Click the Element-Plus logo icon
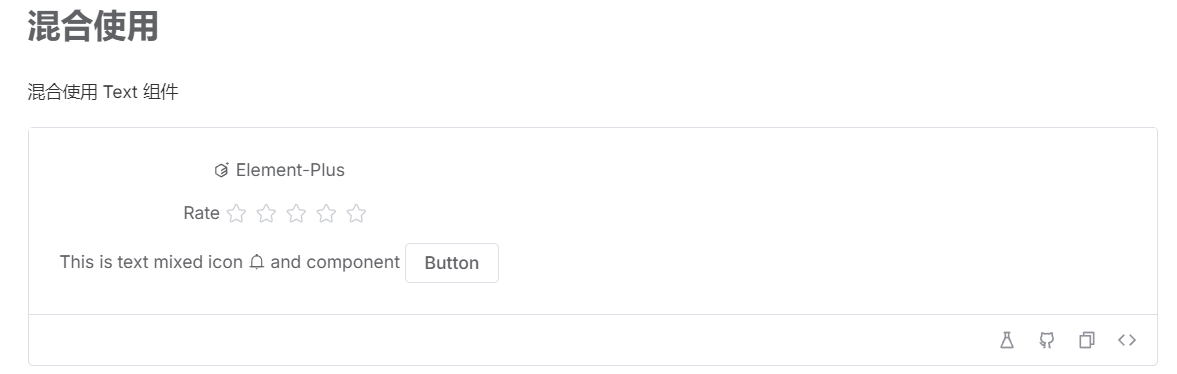The width and height of the screenshot is (1177, 374). [221, 170]
